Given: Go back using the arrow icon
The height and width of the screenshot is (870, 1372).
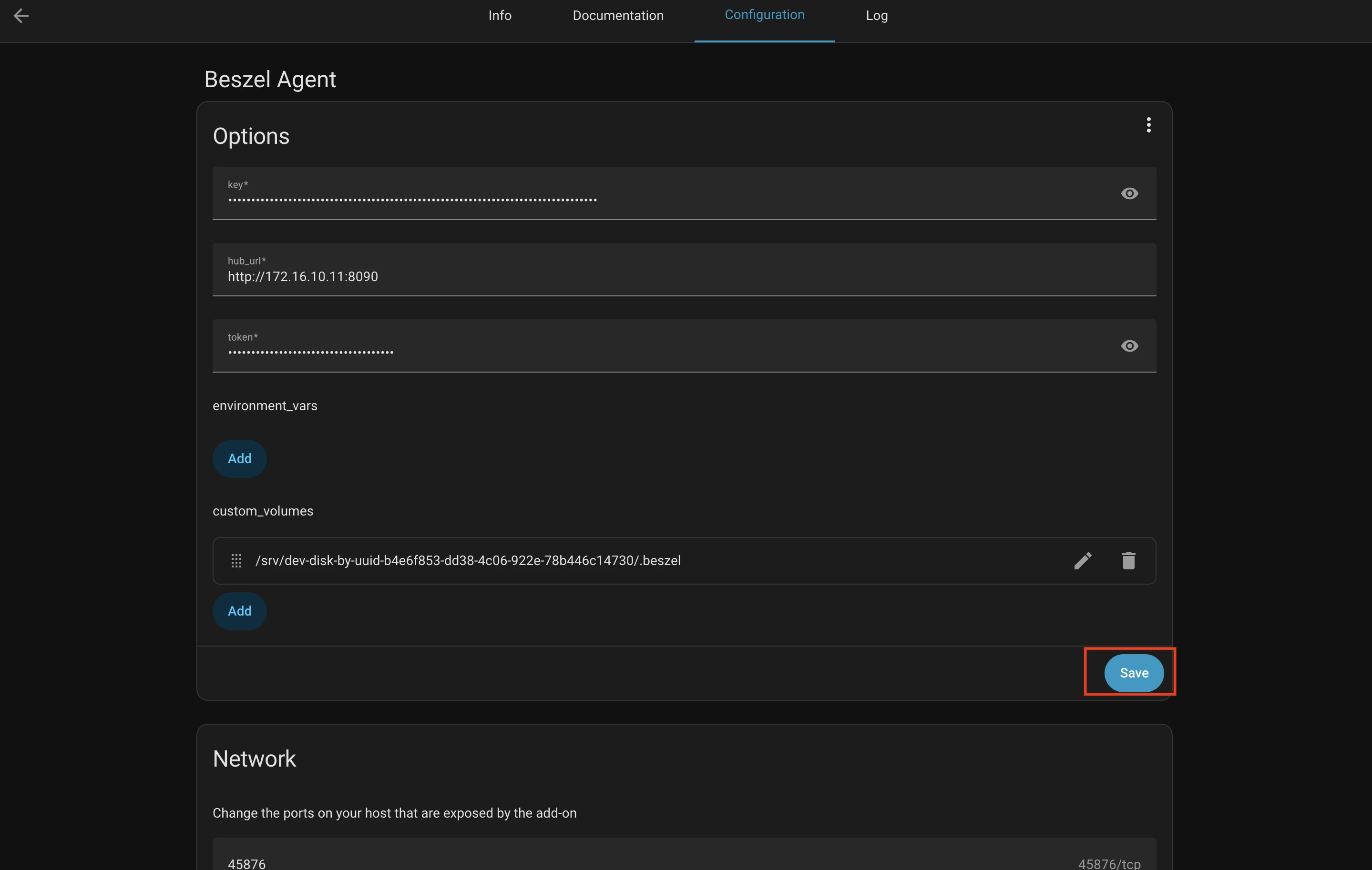Looking at the screenshot, I should 21,15.
